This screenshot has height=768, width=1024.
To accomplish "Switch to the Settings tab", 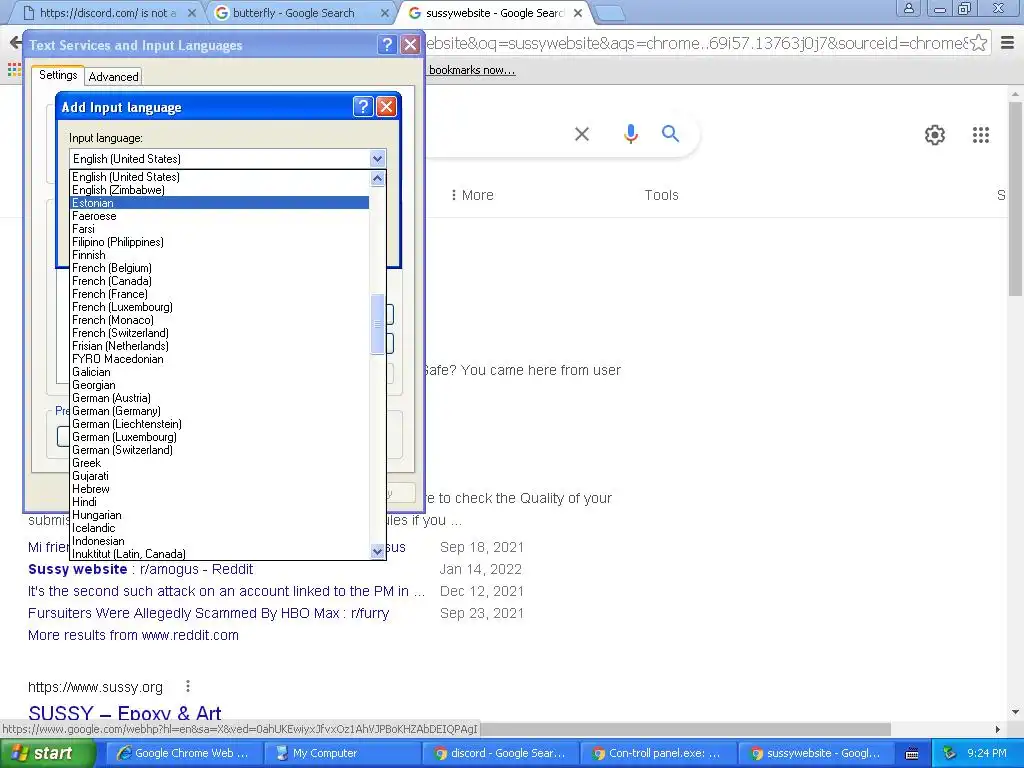I will click(58, 75).
